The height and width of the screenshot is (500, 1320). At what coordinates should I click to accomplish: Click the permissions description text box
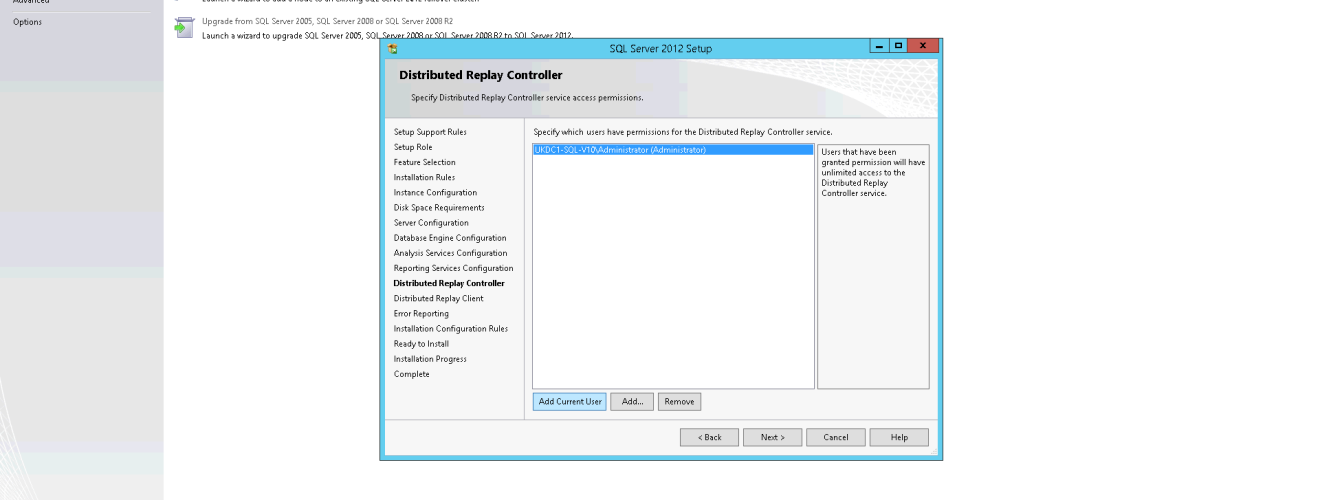pyautogui.click(x=873, y=266)
